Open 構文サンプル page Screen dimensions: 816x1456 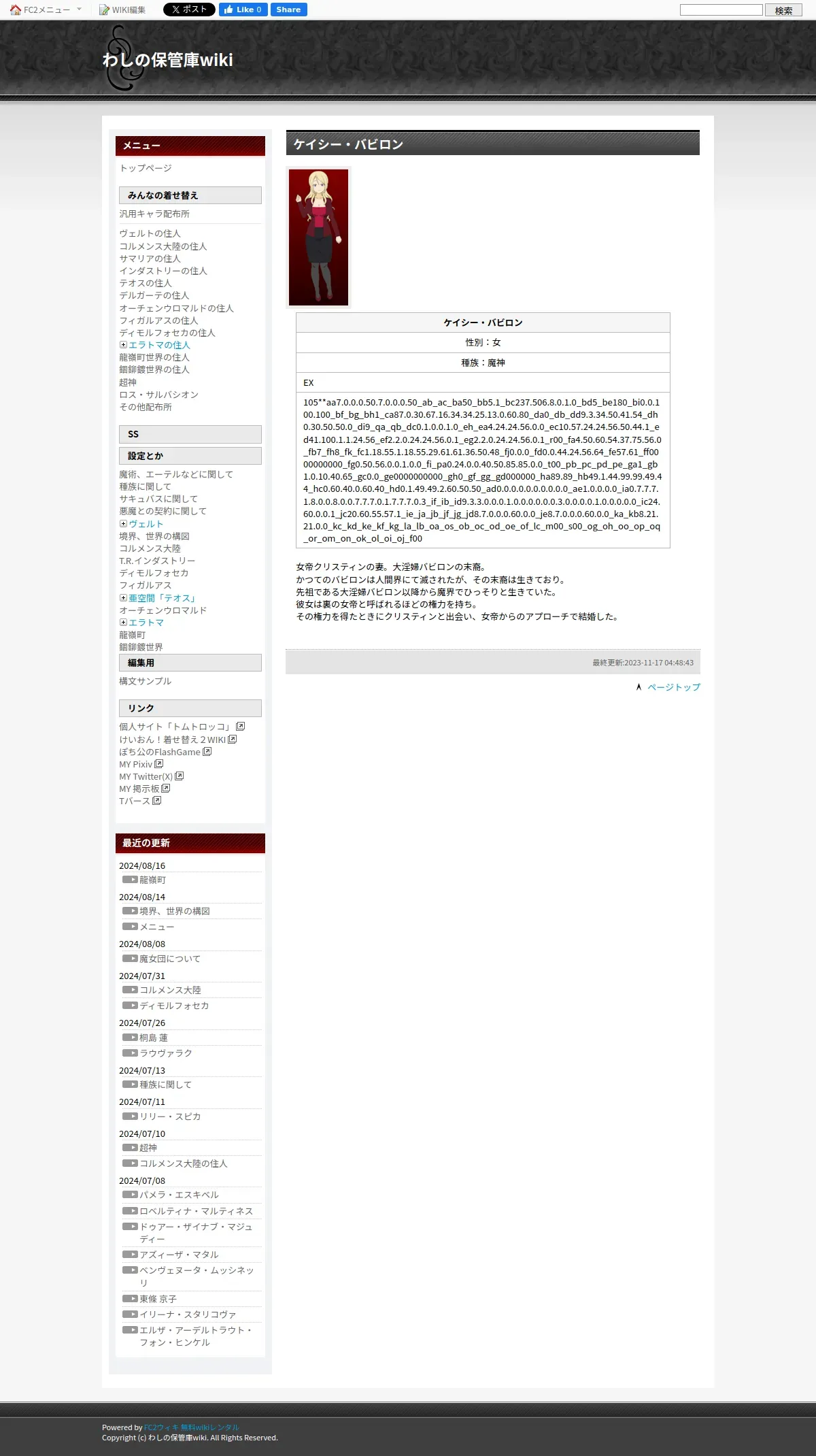(x=145, y=681)
